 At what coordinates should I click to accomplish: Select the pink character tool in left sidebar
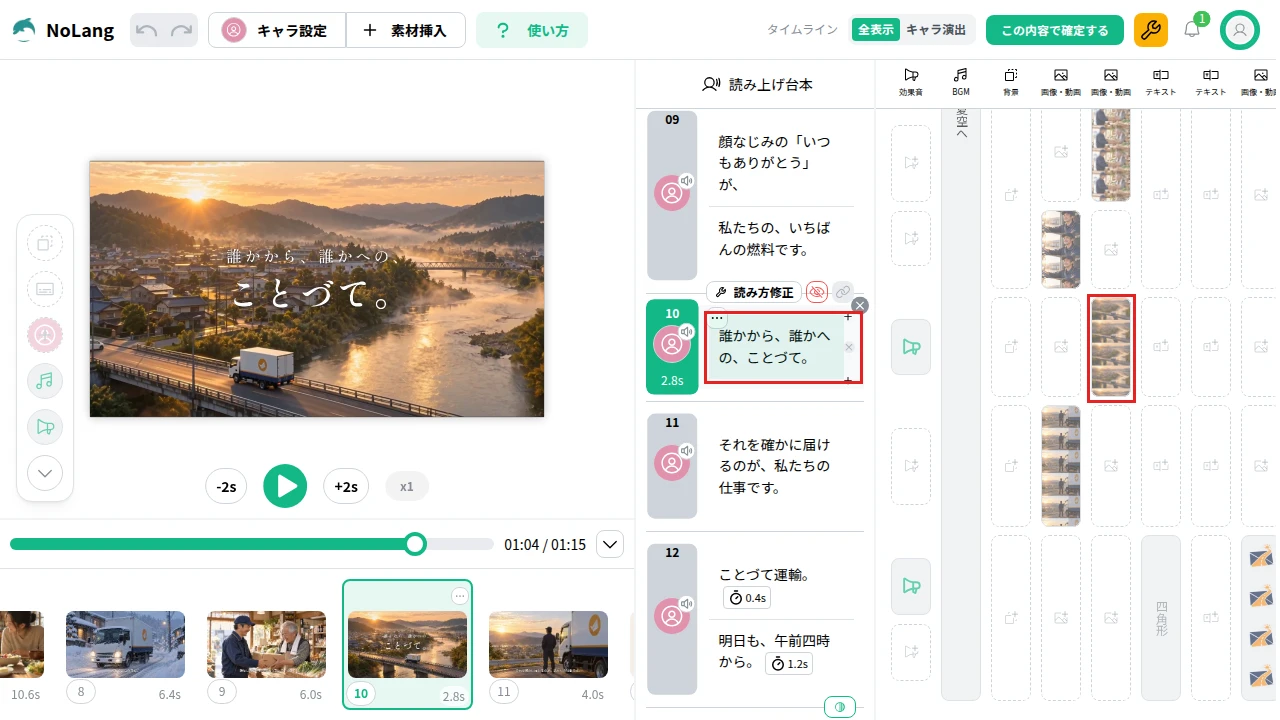[x=45, y=335]
